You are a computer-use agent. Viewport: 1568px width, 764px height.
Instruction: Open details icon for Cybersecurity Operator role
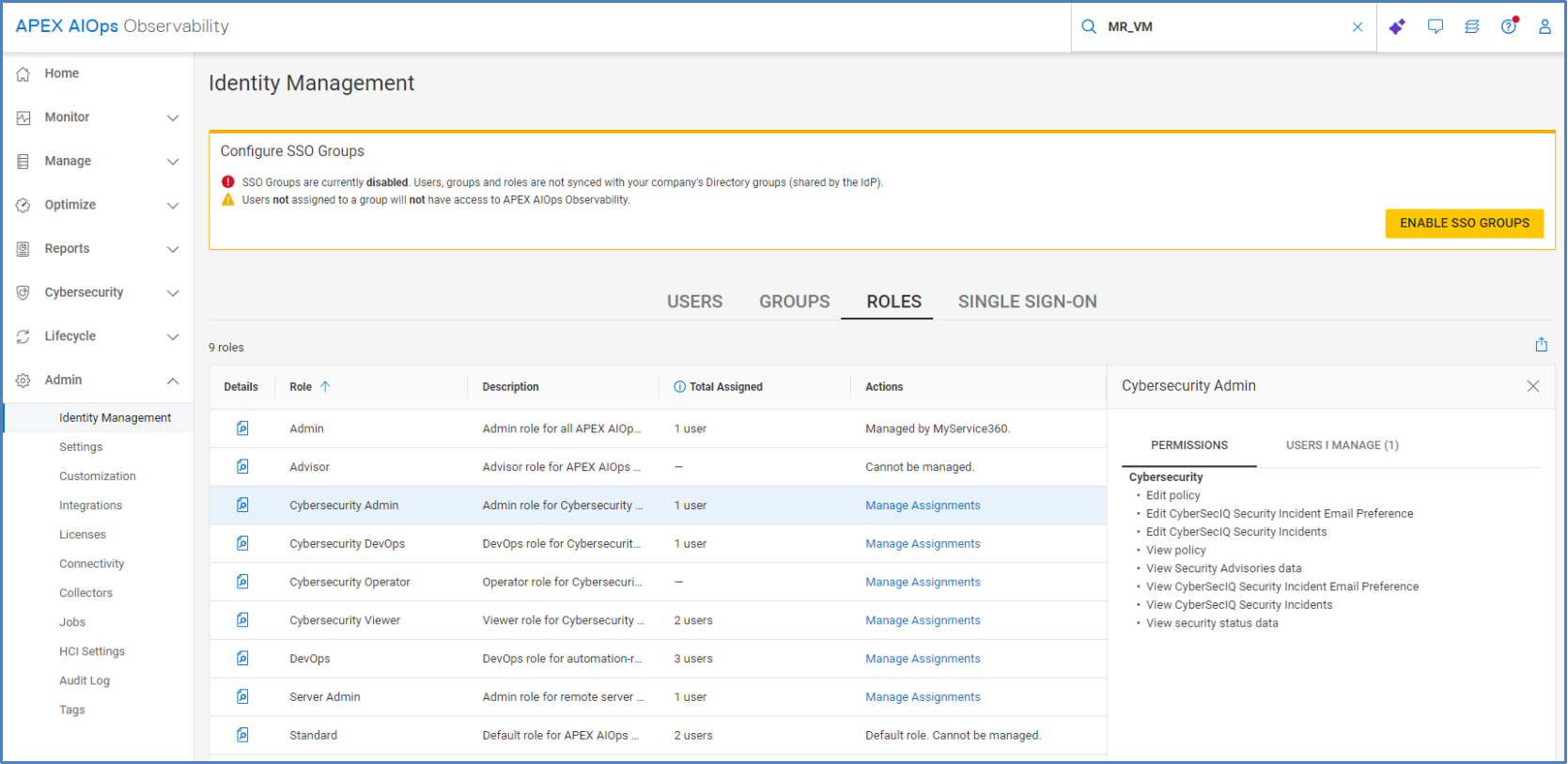(x=242, y=582)
